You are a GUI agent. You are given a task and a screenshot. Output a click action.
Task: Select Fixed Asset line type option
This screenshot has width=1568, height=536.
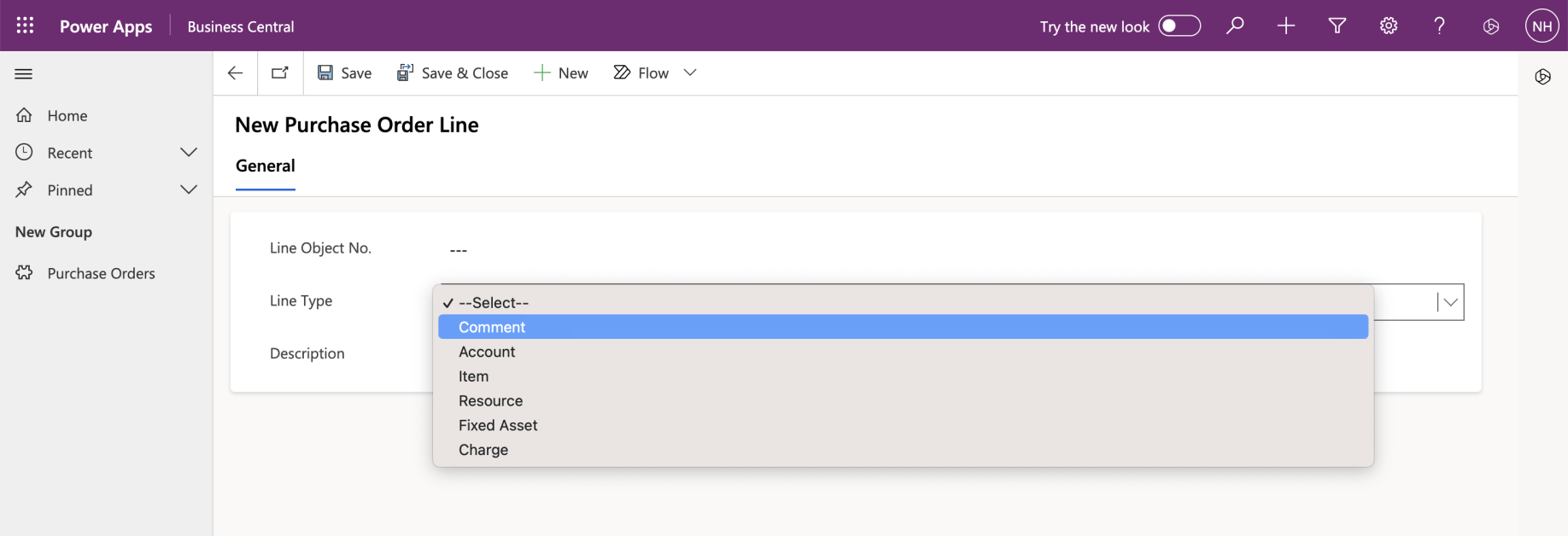pyautogui.click(x=498, y=425)
